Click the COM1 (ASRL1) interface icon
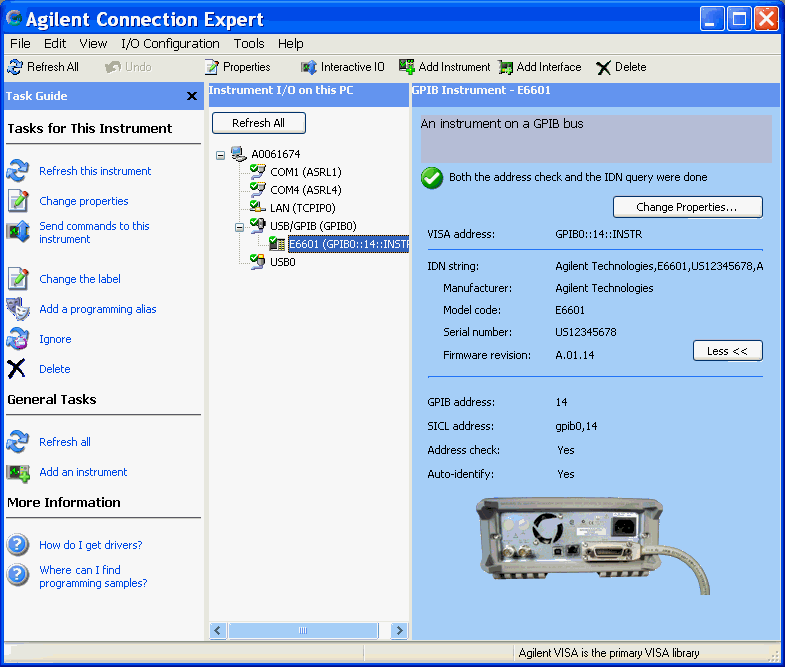Image resolution: width=785 pixels, height=667 pixels. pyautogui.click(x=257, y=172)
